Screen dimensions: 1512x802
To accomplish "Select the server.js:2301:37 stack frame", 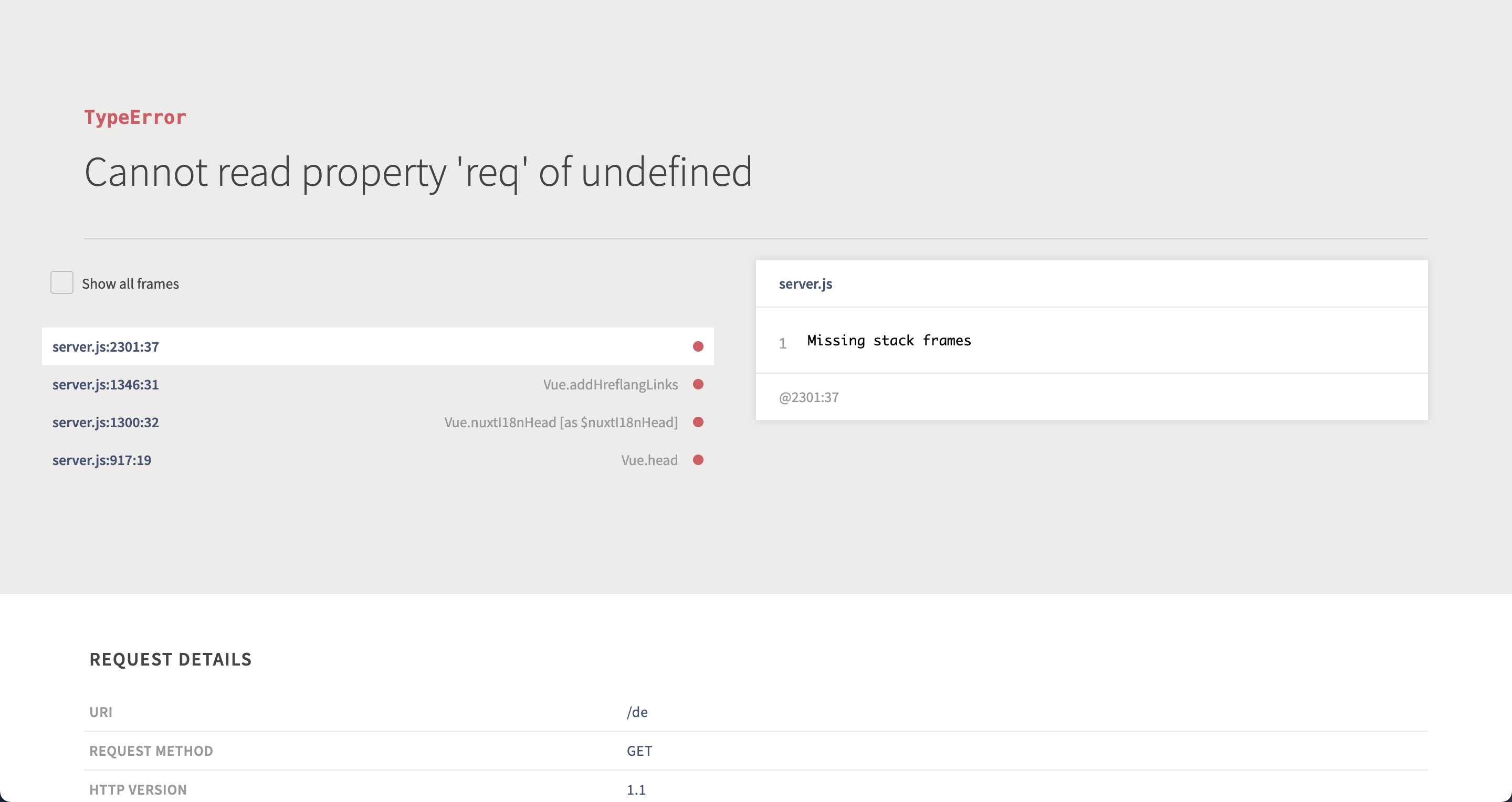I will click(377, 347).
